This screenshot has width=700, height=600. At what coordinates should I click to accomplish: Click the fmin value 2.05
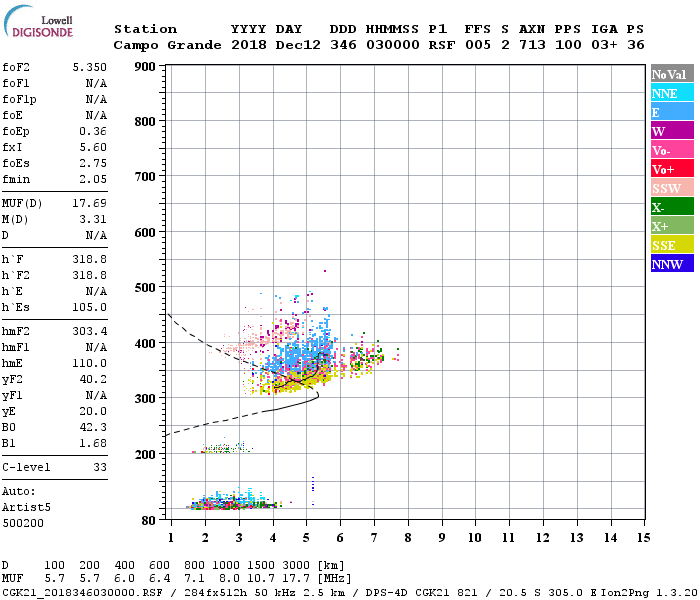(x=93, y=179)
